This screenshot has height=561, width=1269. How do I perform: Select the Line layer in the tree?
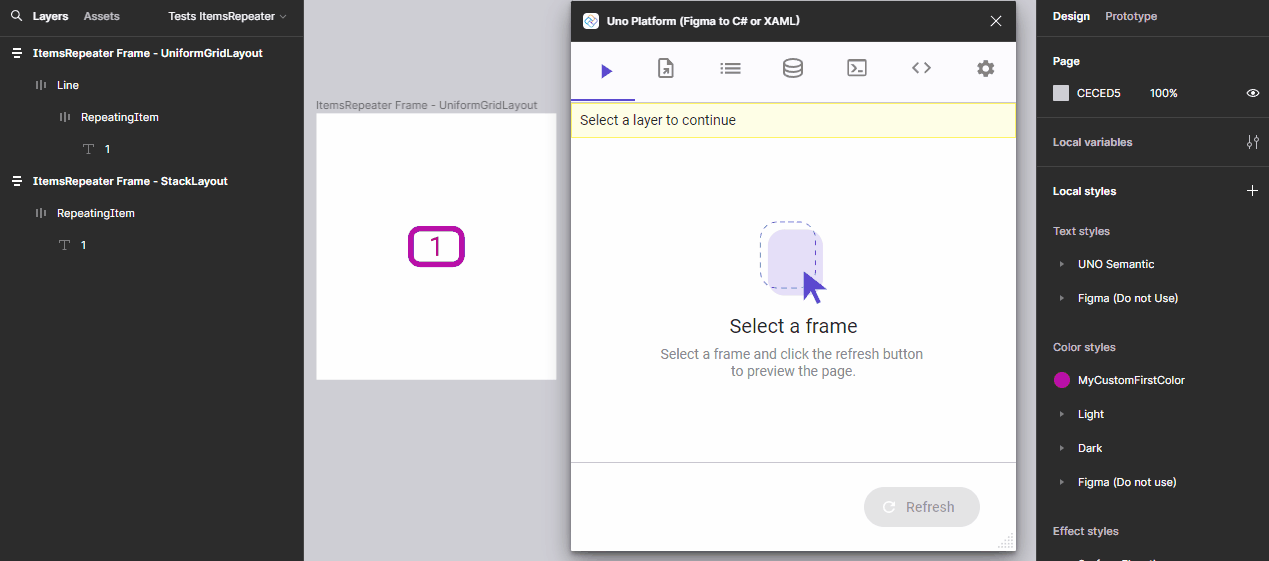coord(68,85)
